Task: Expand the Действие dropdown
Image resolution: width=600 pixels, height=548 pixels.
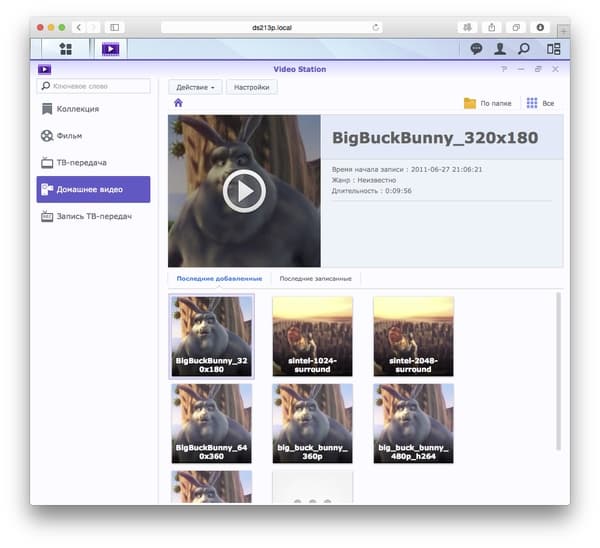Action: coord(195,87)
